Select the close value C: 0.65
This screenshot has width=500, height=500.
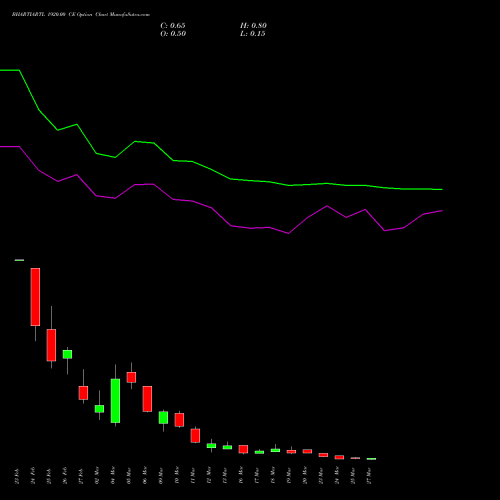[173, 26]
